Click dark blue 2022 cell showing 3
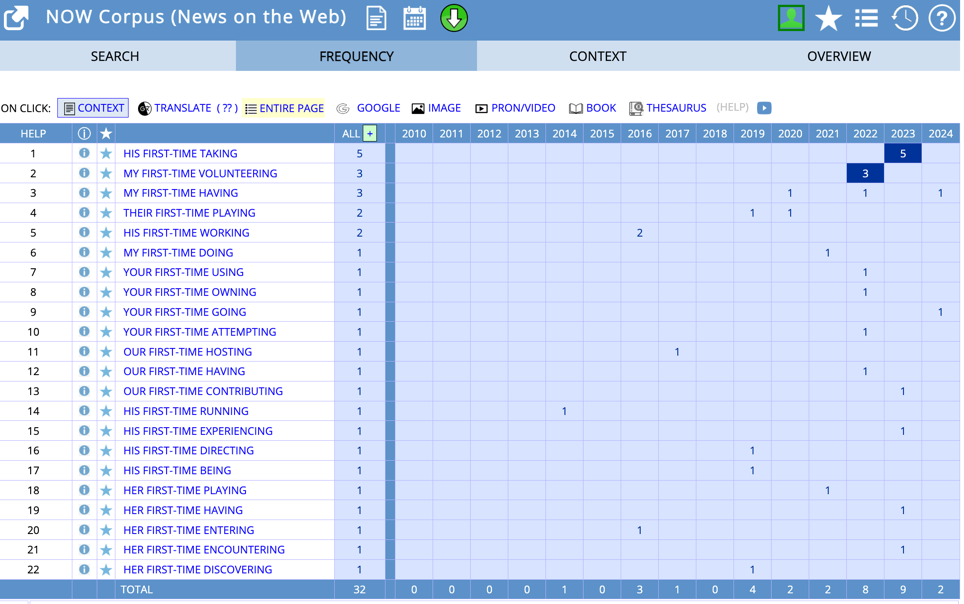 [x=865, y=173]
